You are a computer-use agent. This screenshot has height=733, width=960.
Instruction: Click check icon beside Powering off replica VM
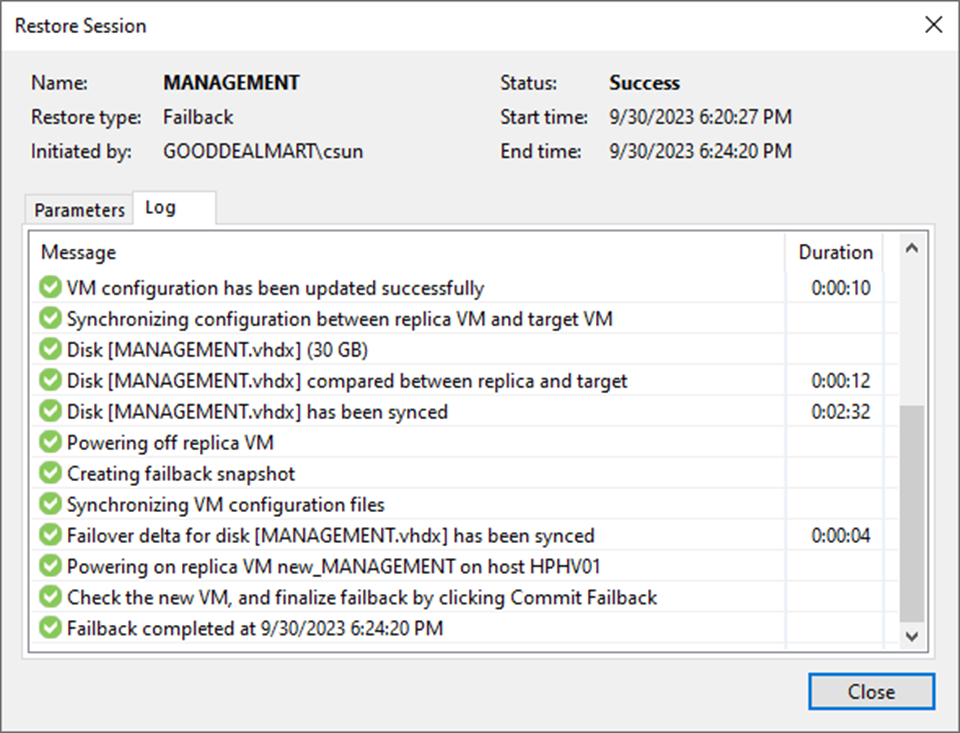click(x=50, y=442)
